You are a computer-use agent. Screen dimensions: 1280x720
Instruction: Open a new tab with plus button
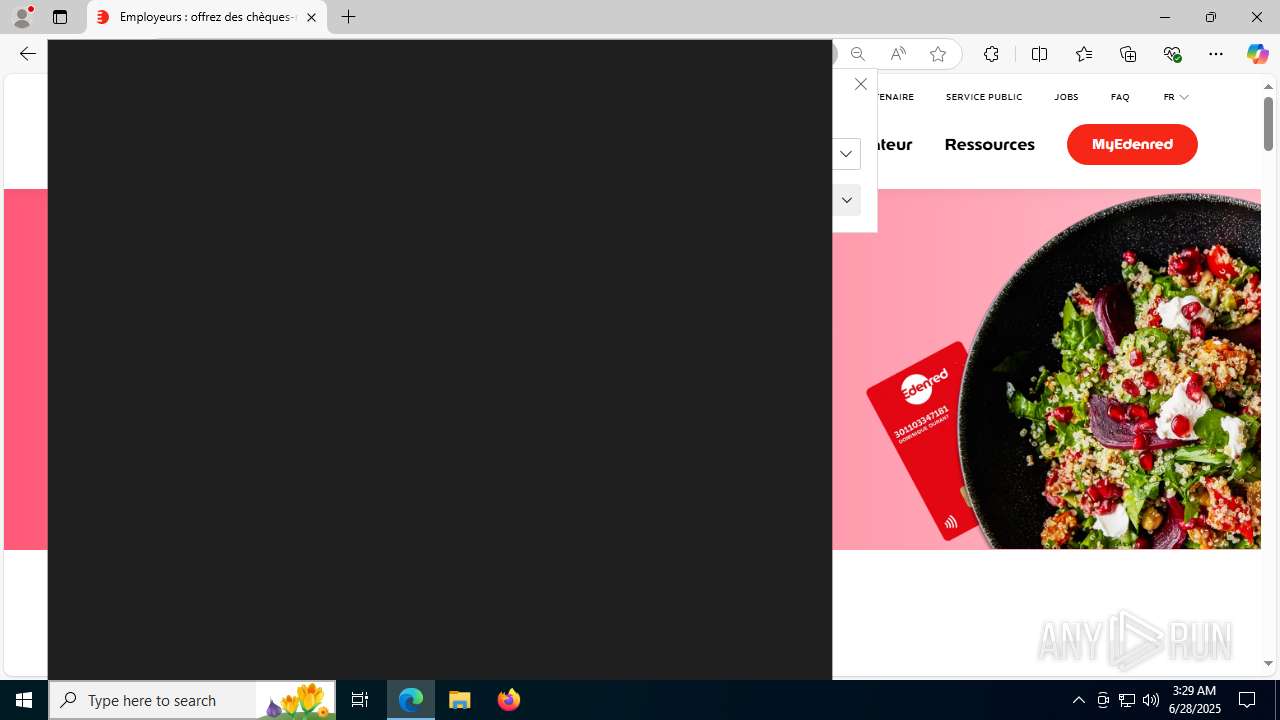pos(348,17)
